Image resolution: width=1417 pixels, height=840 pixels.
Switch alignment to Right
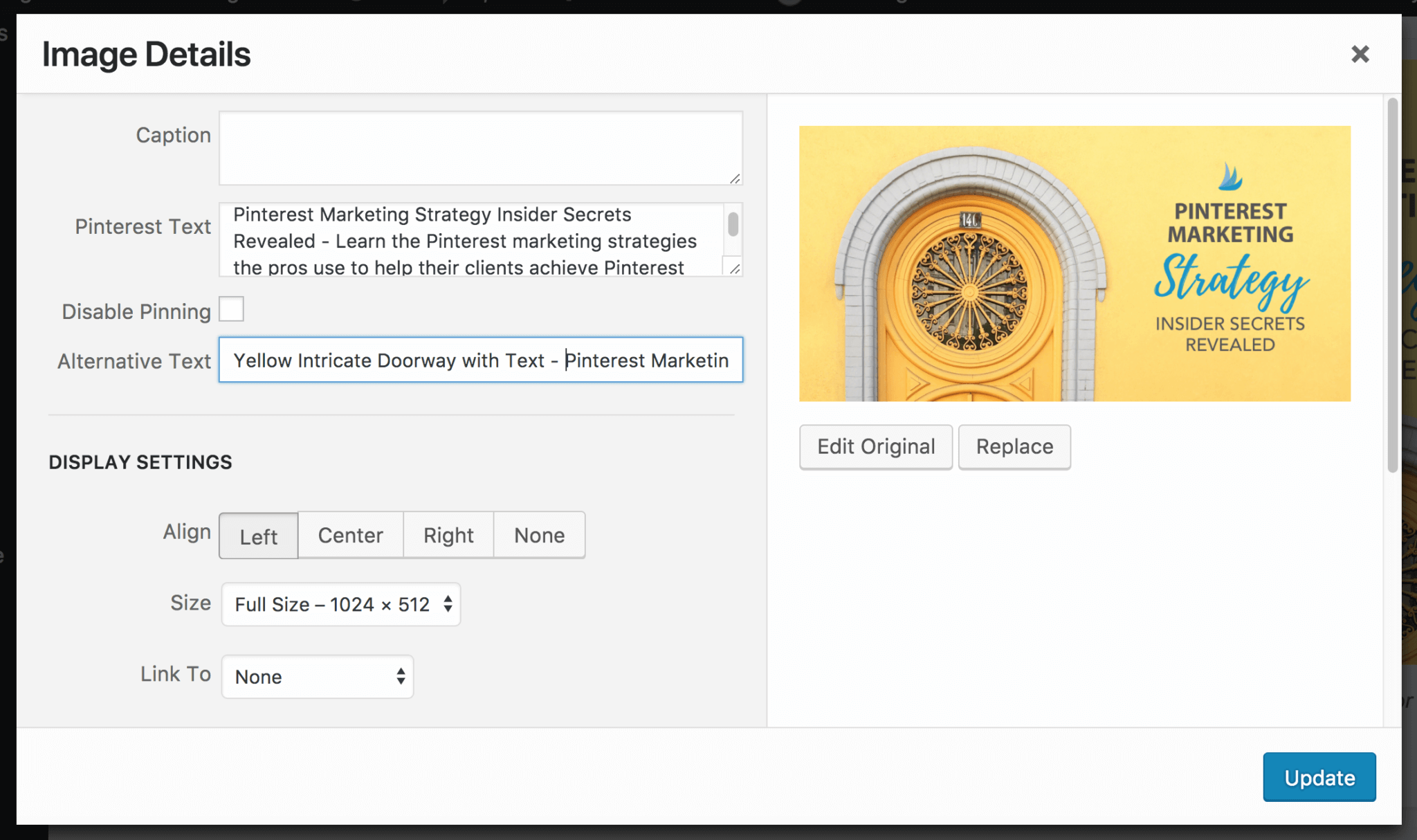click(x=448, y=535)
